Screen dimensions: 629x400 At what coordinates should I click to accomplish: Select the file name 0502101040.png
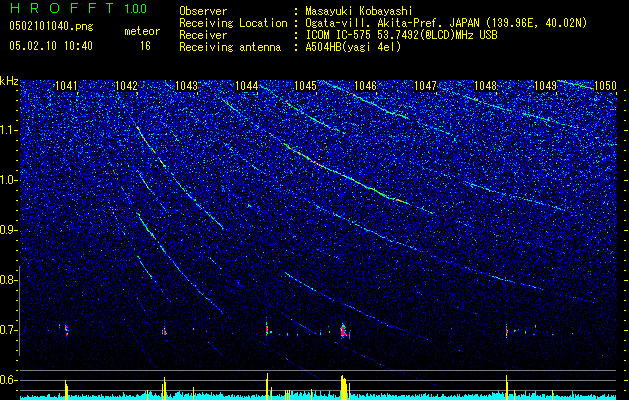point(51,27)
